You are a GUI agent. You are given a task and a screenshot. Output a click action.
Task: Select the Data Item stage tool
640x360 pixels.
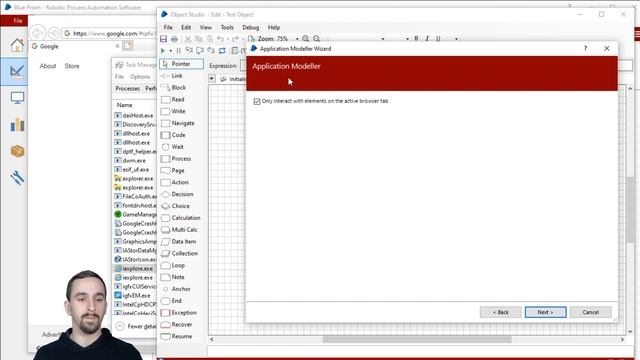tap(178, 242)
